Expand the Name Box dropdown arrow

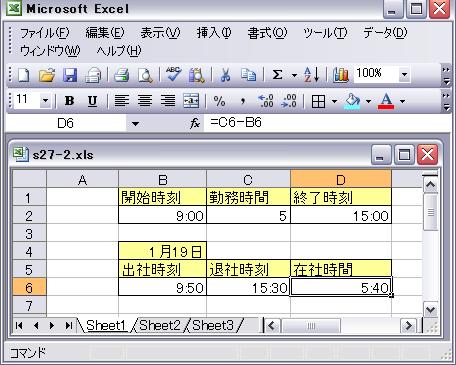tap(135, 124)
